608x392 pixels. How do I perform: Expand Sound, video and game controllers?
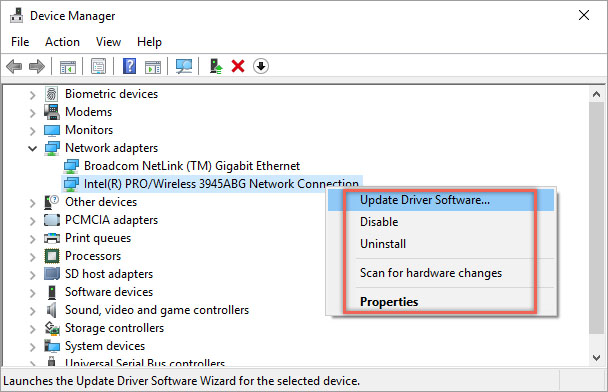33,311
